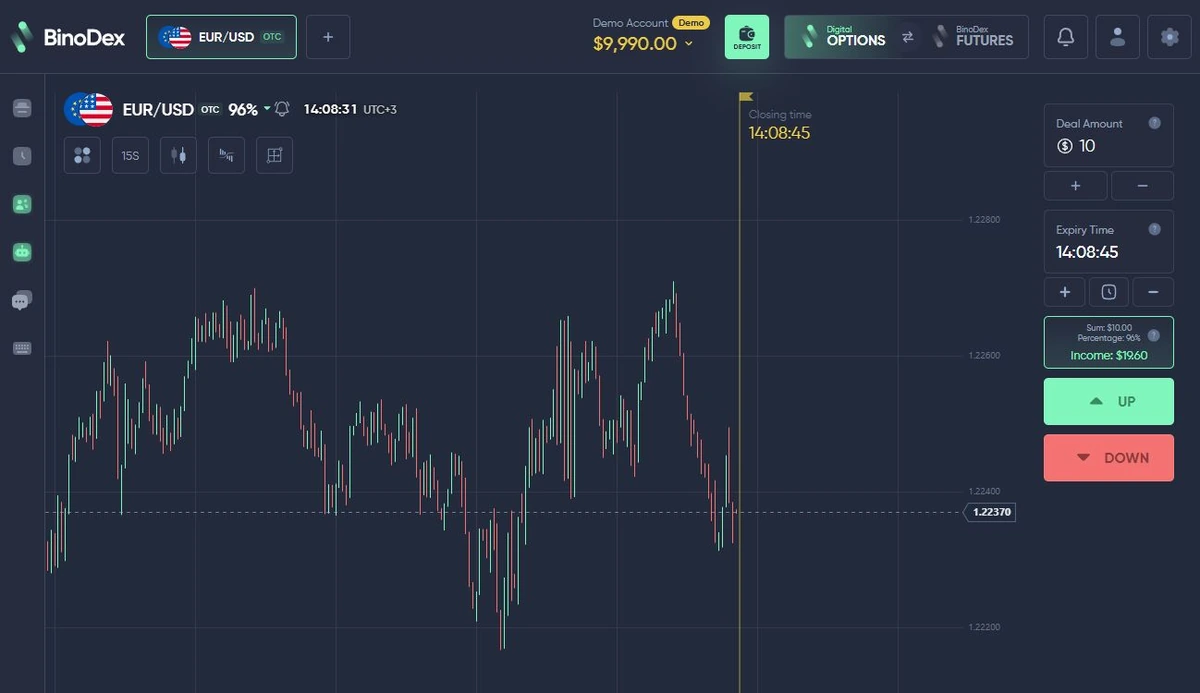Decrease deal amount with minus

click(x=1142, y=185)
